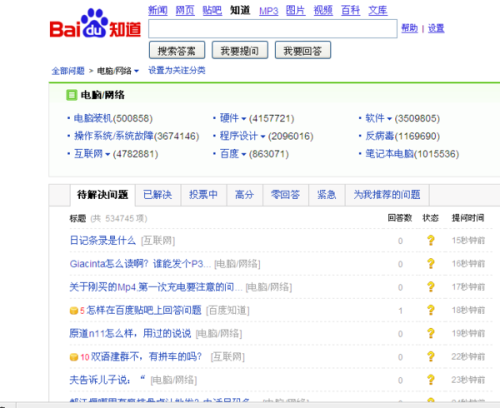Click status icon for 夫告诉儿子说 row
Screen dimensions: 500x408
(431, 380)
